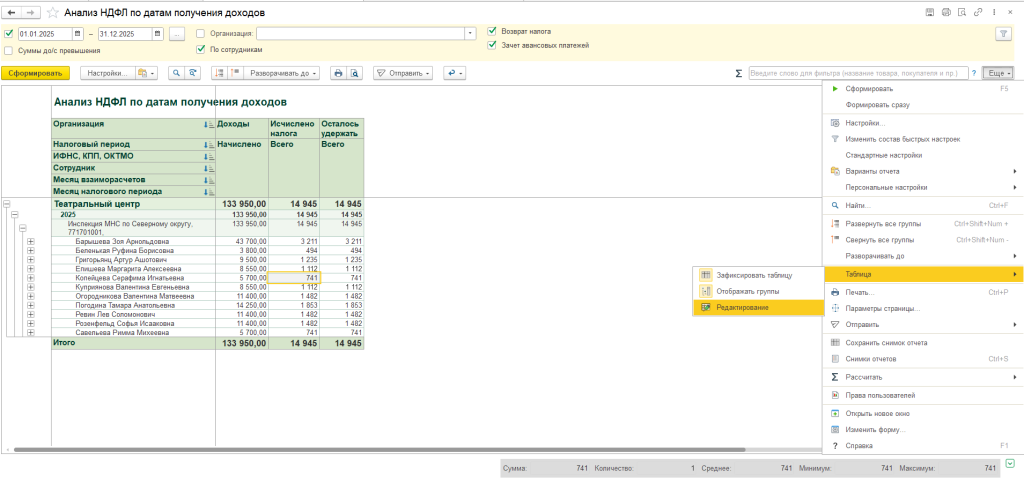Screen dimensions: 1024x483
Task: Open the Организация dropdown list
Action: [x=470, y=33]
